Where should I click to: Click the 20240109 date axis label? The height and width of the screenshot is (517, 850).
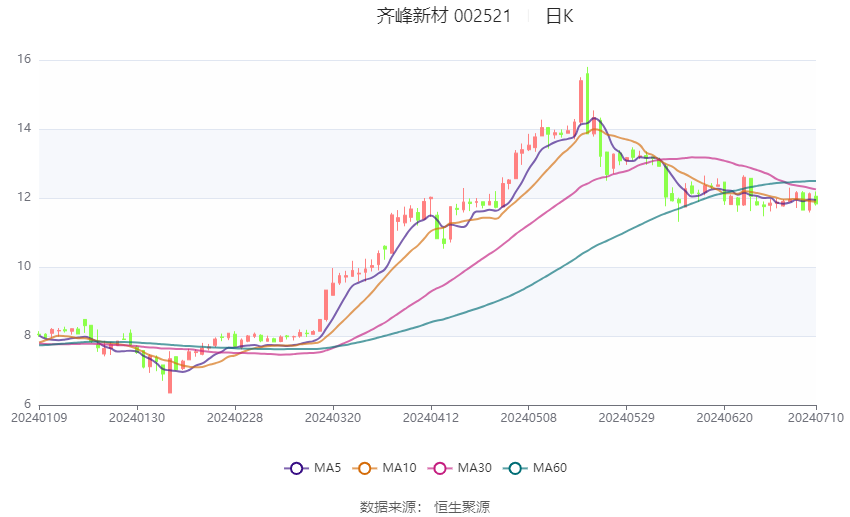point(39,418)
